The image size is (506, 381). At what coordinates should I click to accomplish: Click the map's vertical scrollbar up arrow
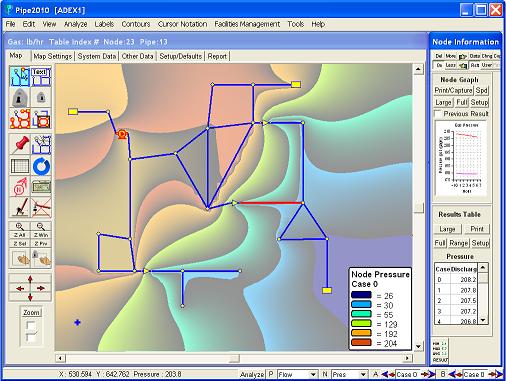click(x=418, y=69)
